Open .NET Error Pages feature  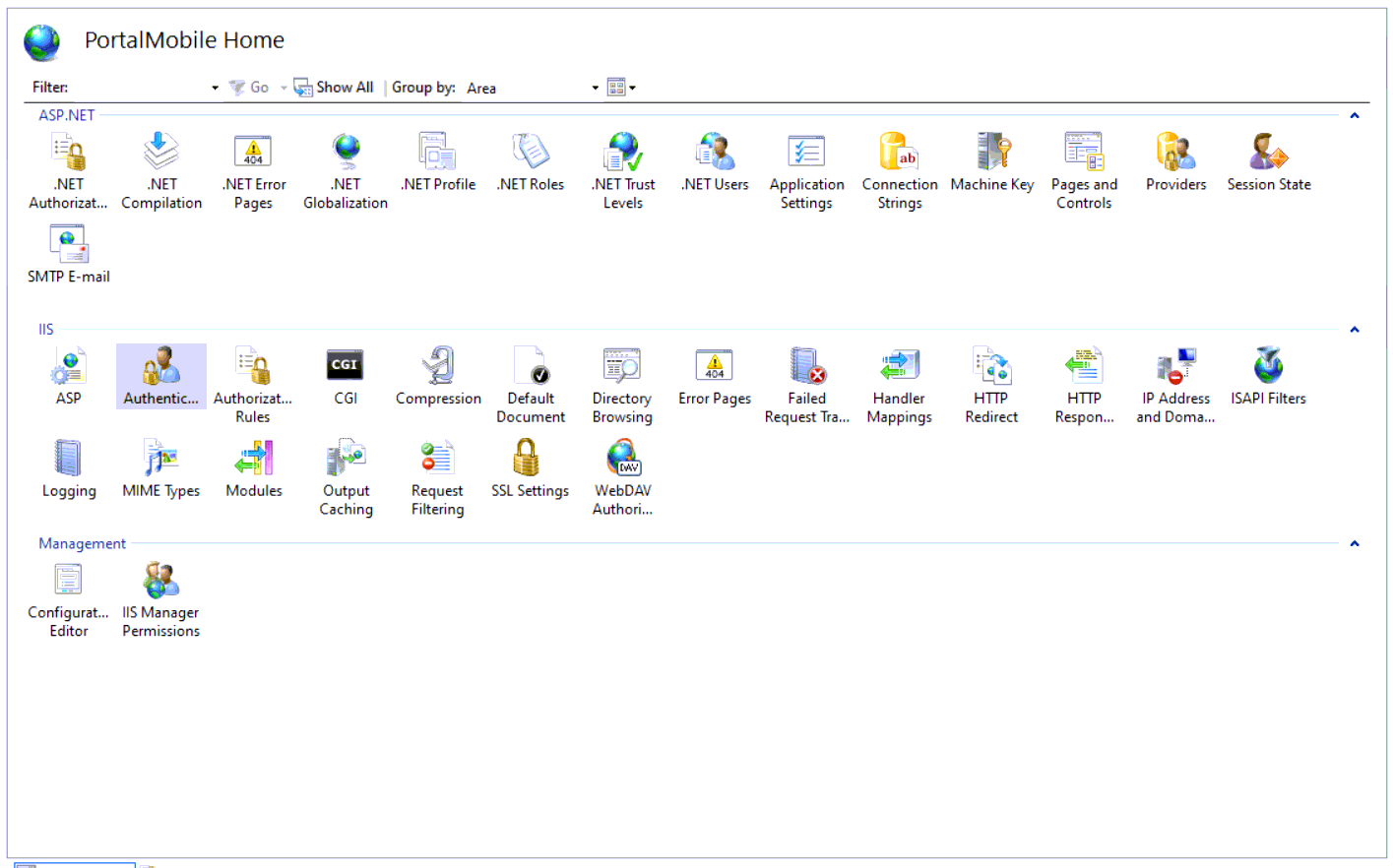253,172
